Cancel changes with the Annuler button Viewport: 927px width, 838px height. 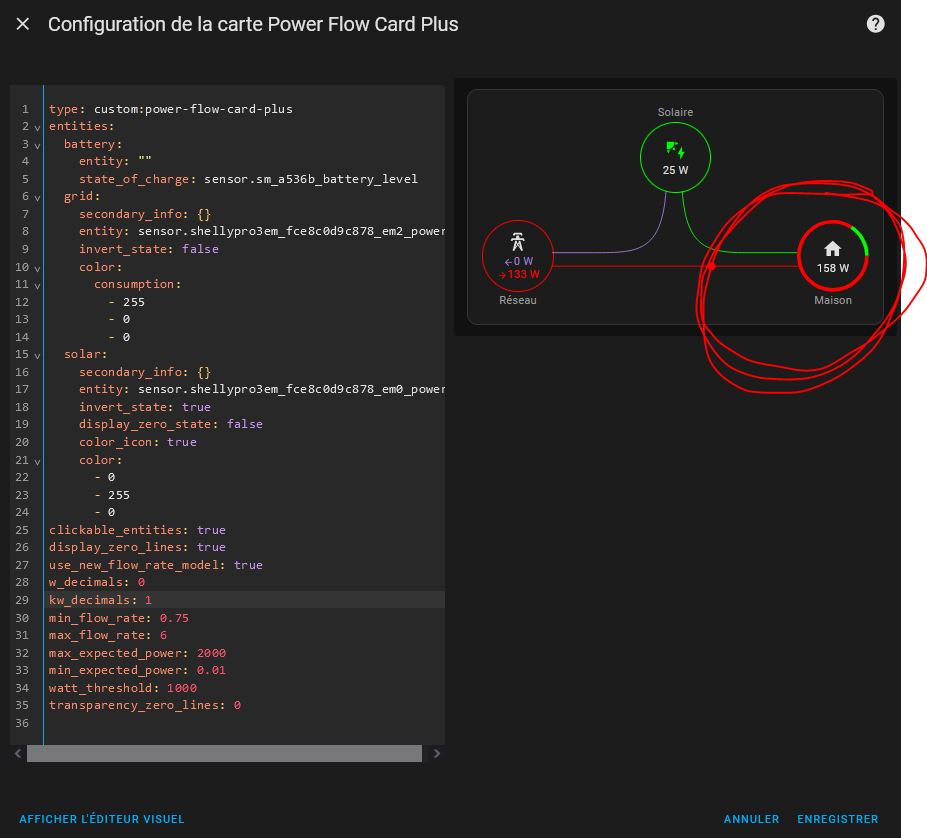[x=751, y=819]
